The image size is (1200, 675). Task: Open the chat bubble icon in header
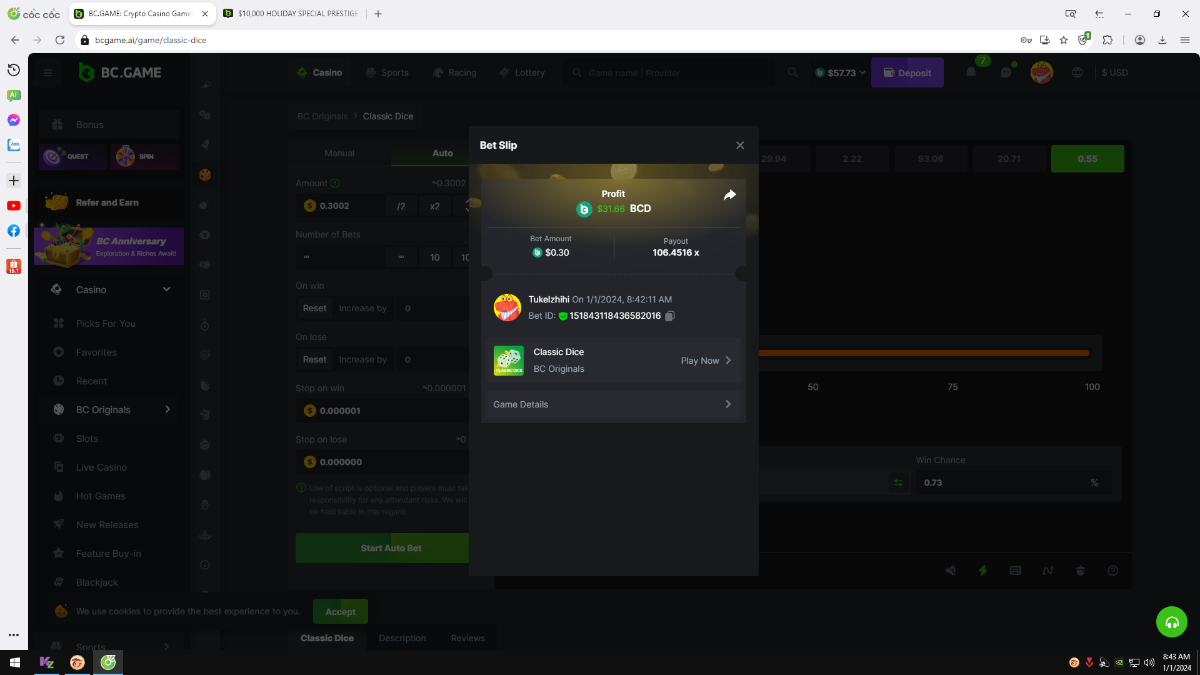tap(1005, 73)
